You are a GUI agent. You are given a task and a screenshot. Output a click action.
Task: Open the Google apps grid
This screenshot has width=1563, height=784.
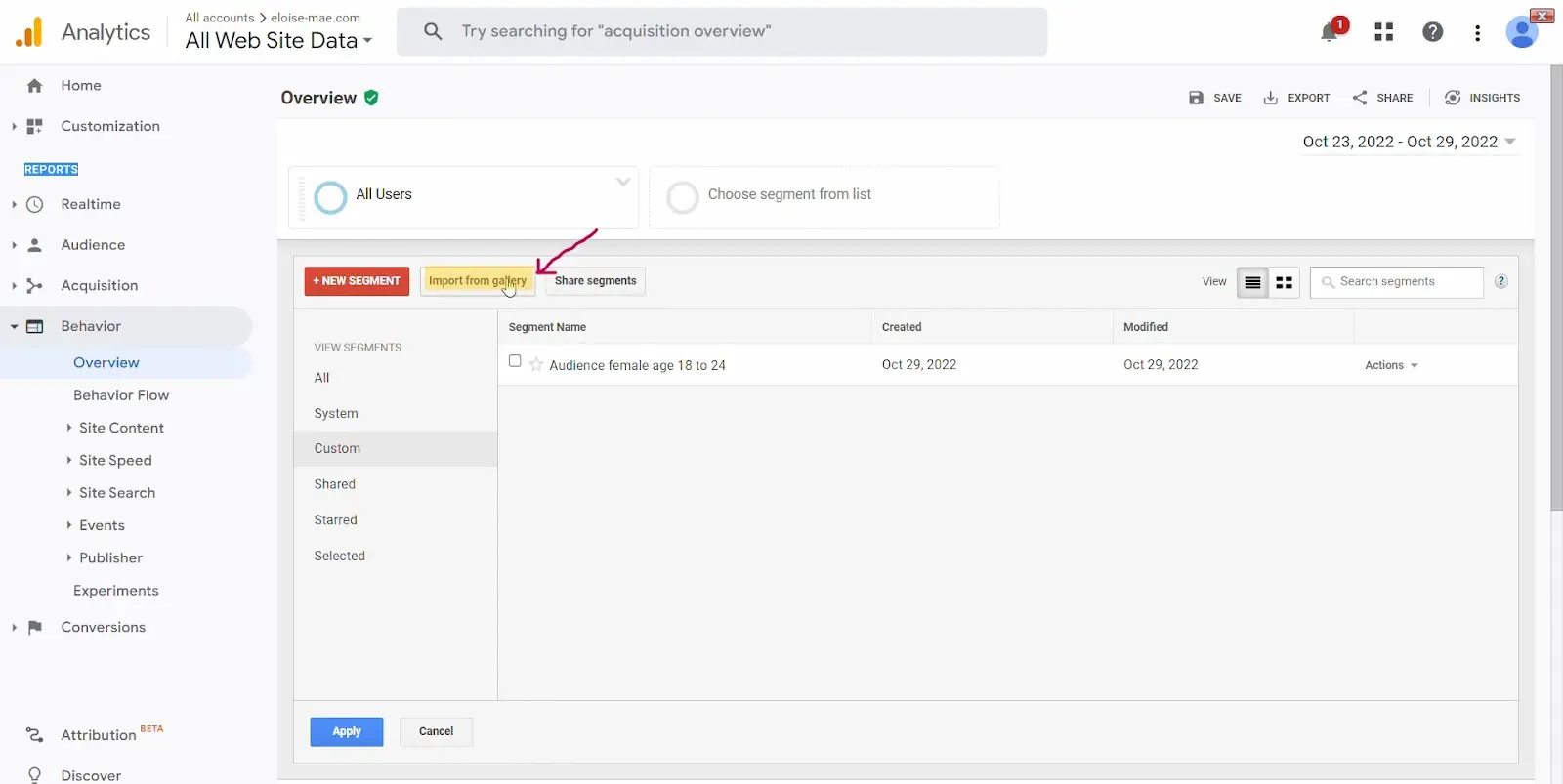coord(1383,32)
